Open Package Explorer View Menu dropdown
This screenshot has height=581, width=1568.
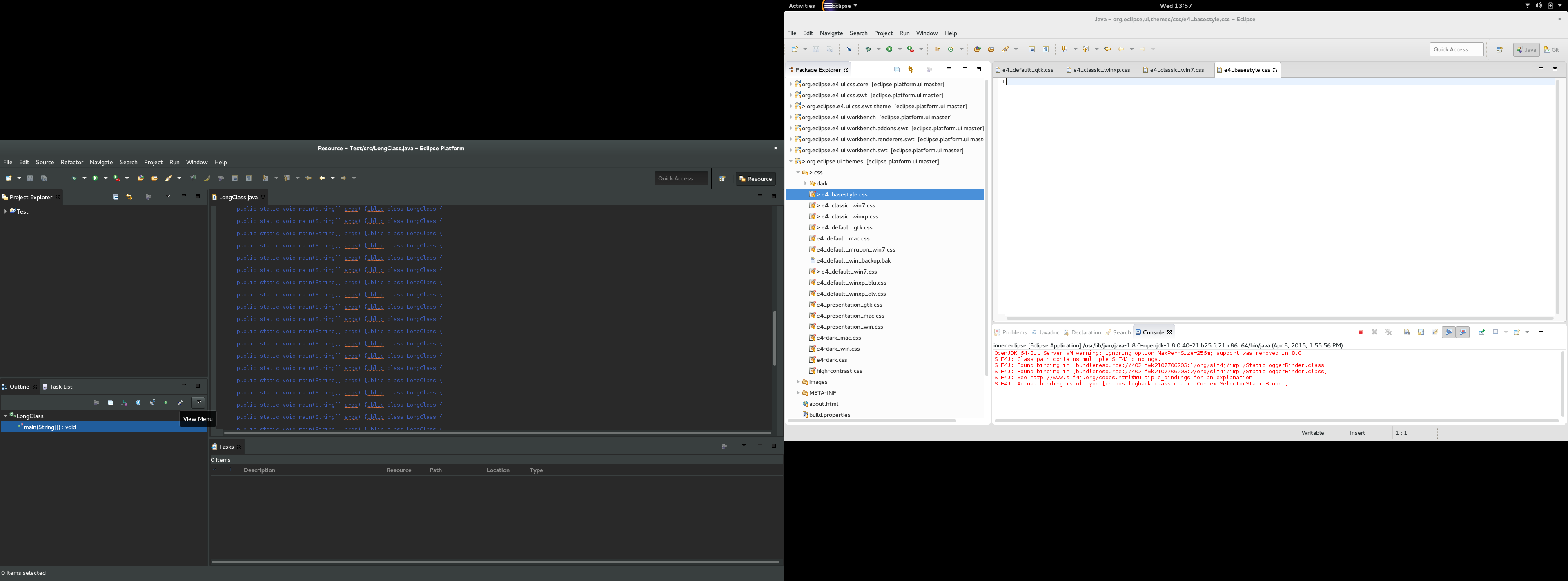pyautogui.click(x=949, y=69)
